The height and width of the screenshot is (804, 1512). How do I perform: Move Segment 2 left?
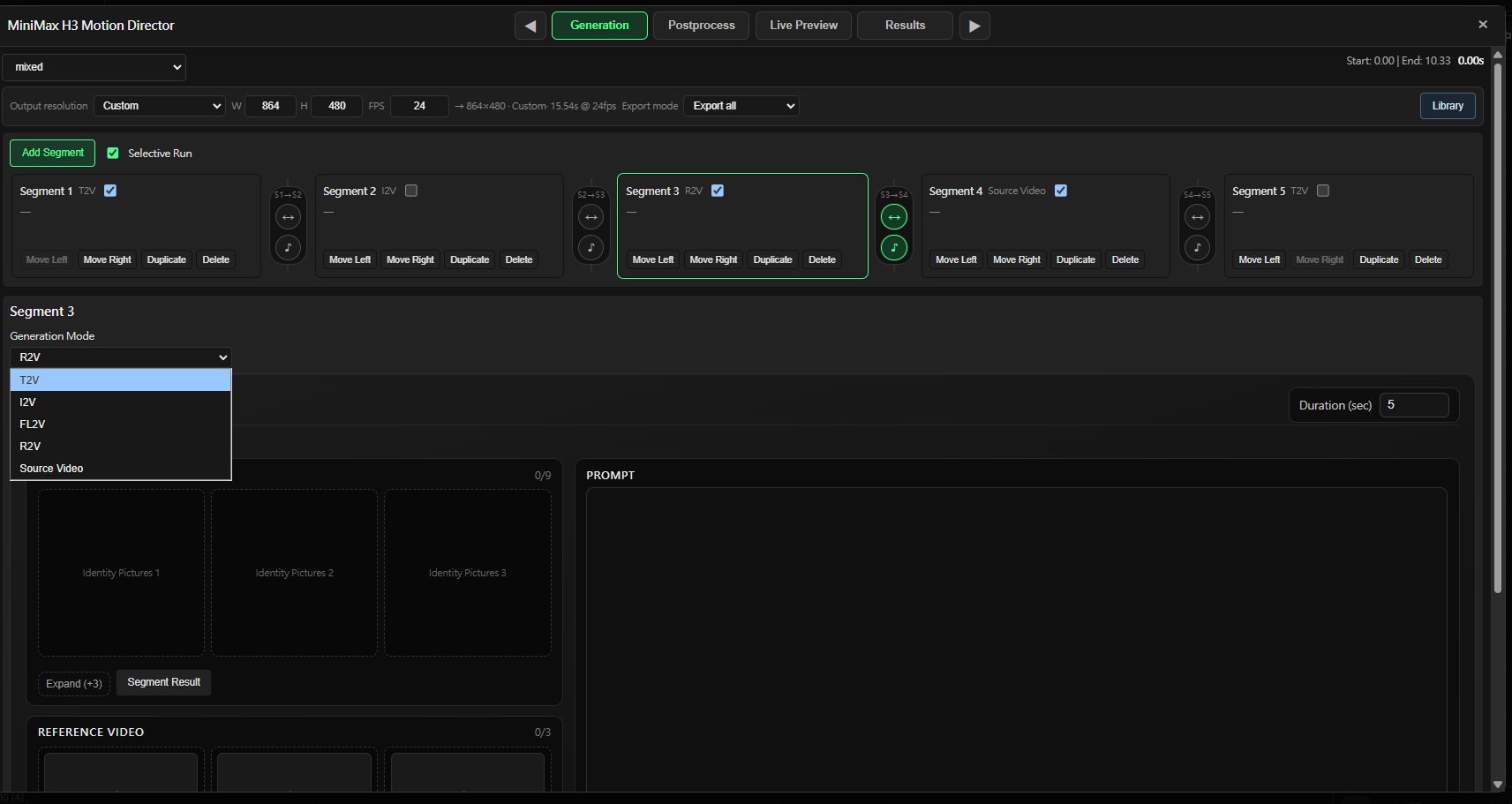350,259
